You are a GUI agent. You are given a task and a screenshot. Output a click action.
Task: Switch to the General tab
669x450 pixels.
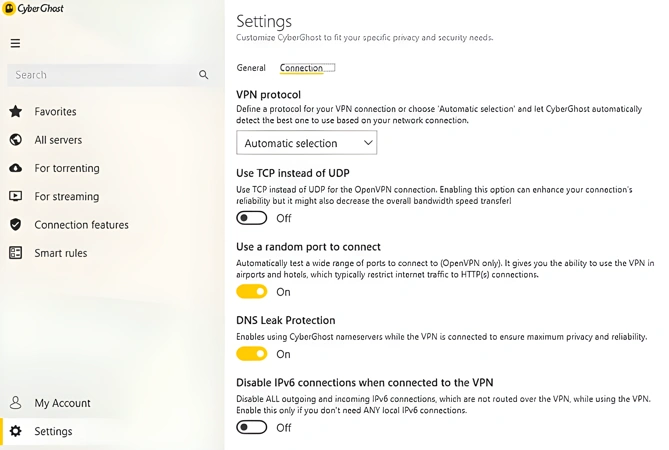[251, 68]
